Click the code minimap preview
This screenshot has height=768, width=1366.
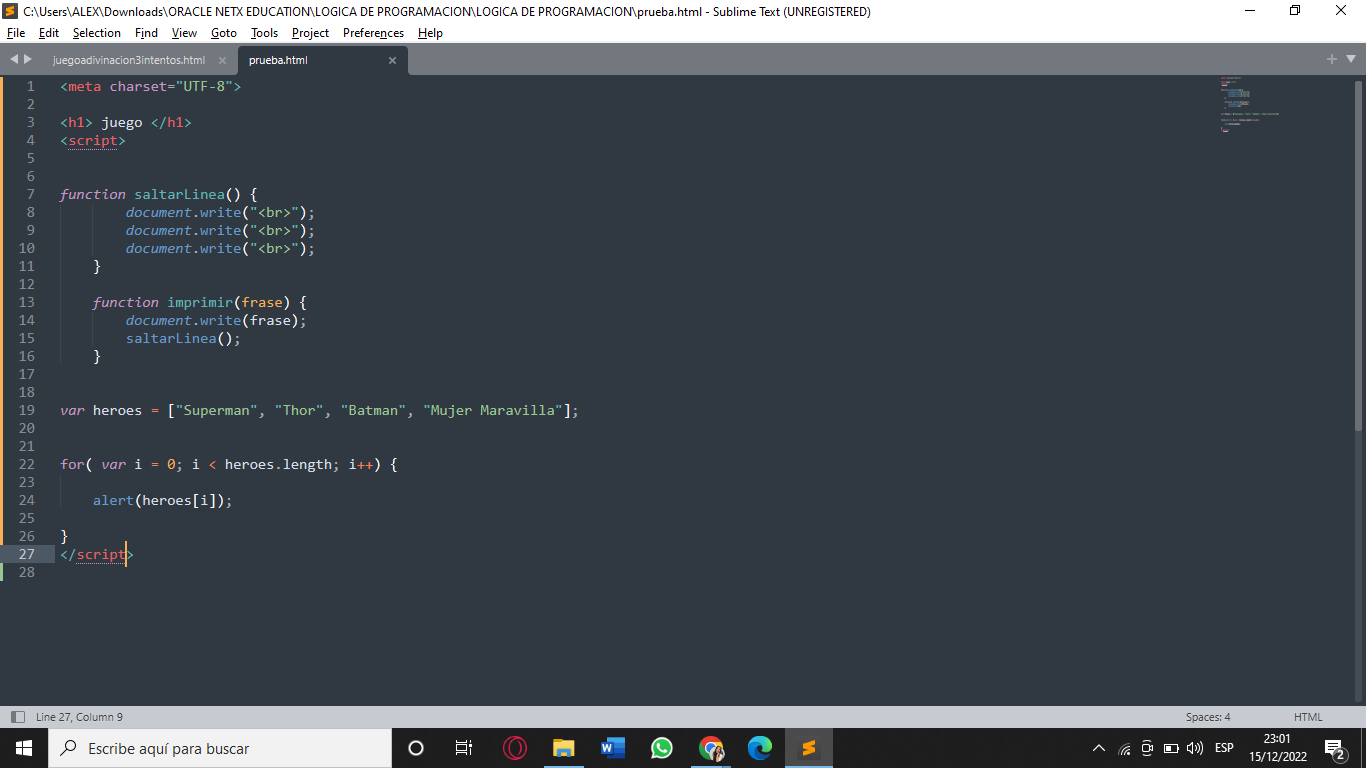[1250, 105]
